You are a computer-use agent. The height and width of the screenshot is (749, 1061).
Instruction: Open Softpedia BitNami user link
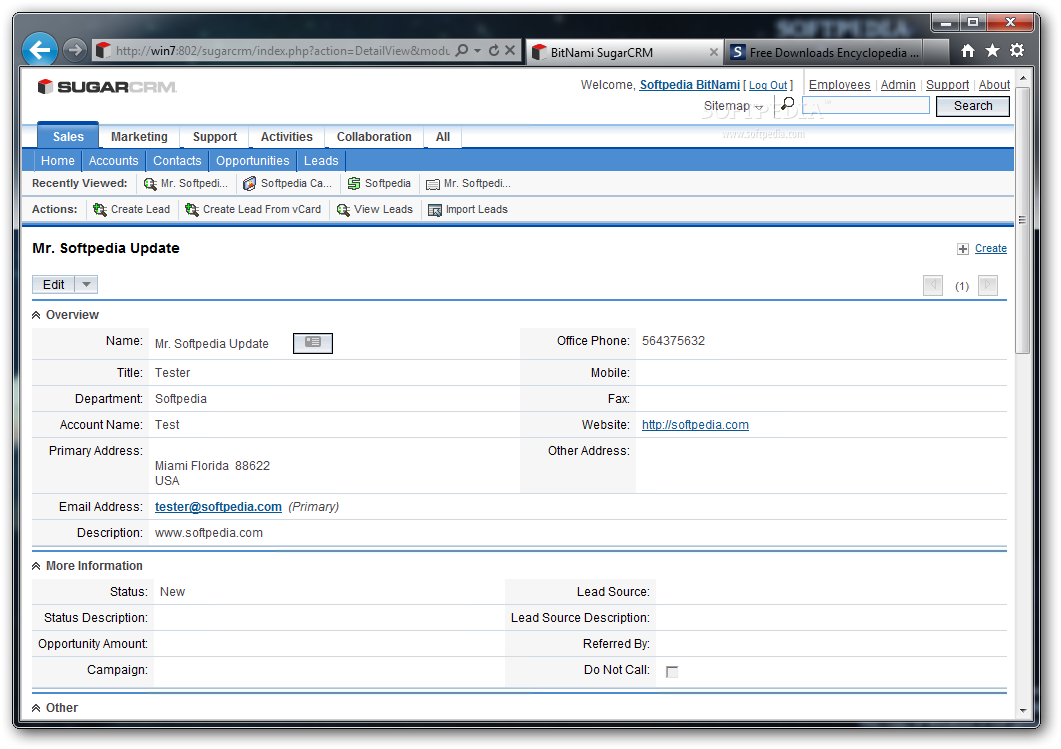[x=690, y=85]
